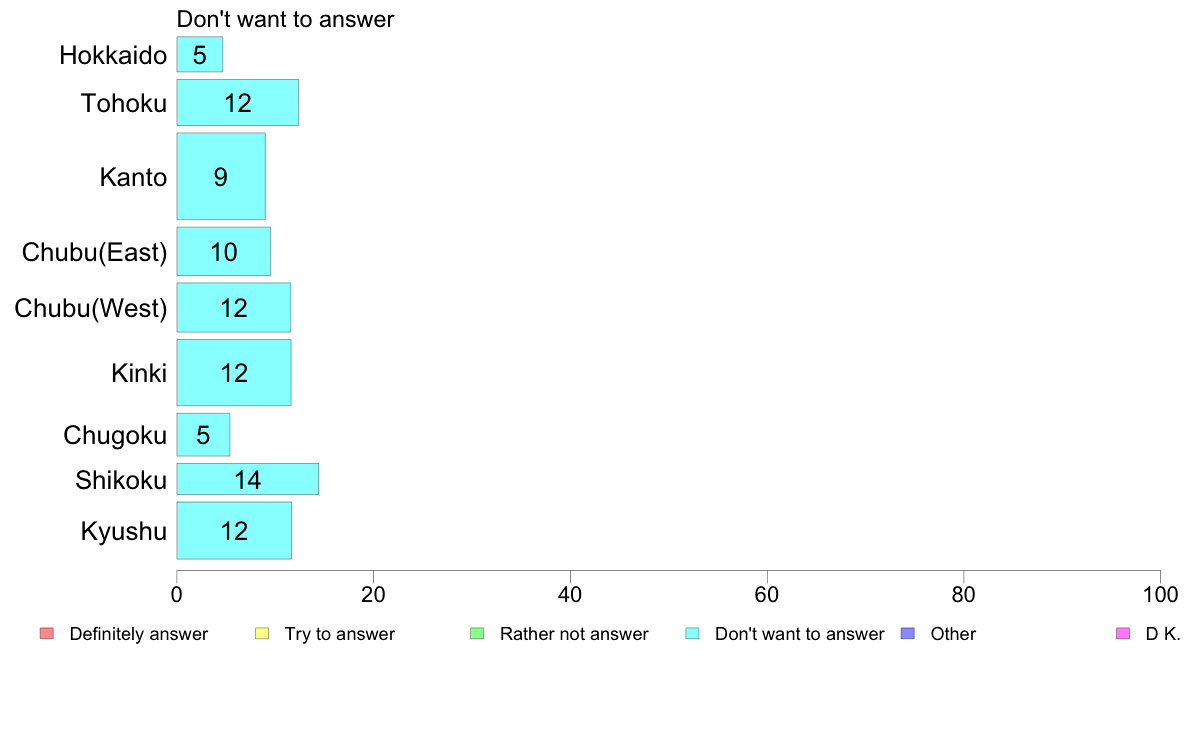
Task: Click the cyan Don't want to answer swatch
Action: click(692, 634)
